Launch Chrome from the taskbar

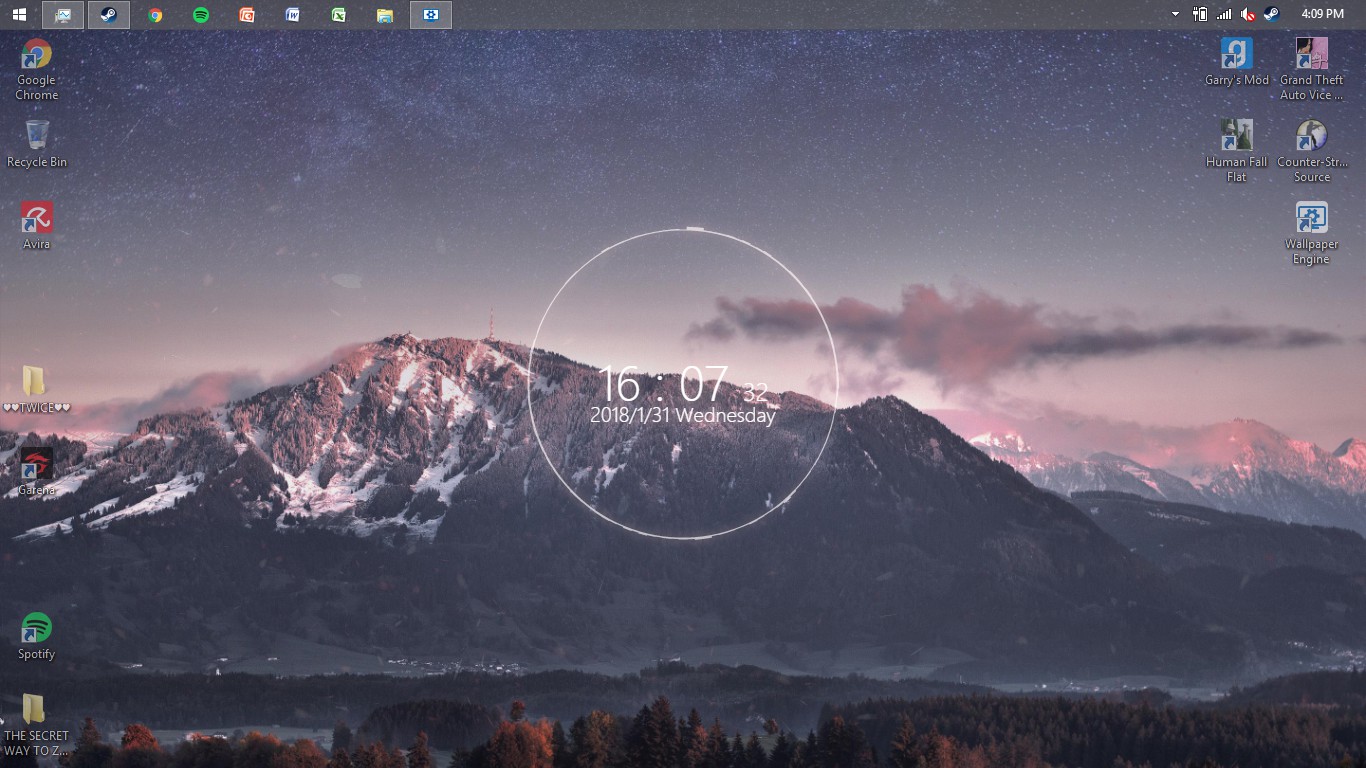[155, 14]
